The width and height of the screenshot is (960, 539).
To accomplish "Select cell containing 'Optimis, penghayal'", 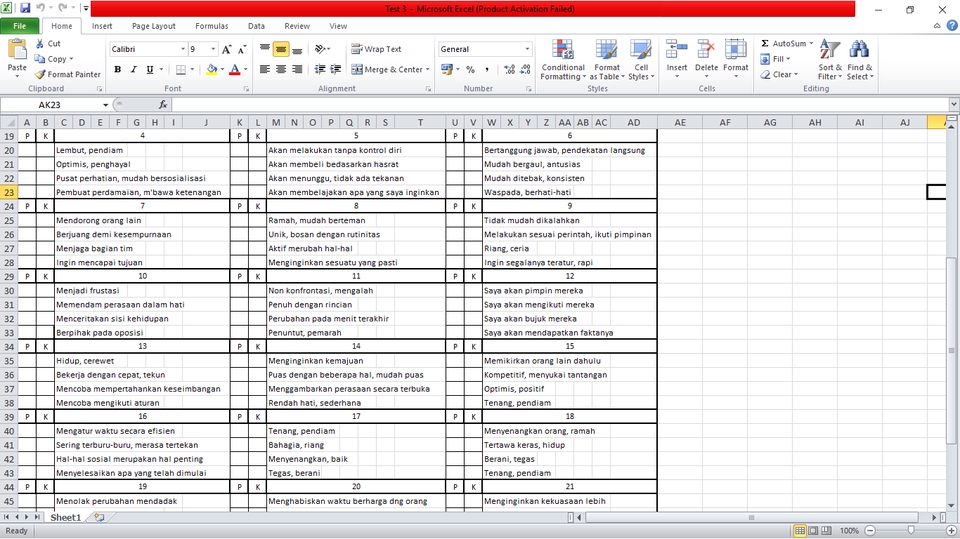I will pyautogui.click(x=142, y=164).
